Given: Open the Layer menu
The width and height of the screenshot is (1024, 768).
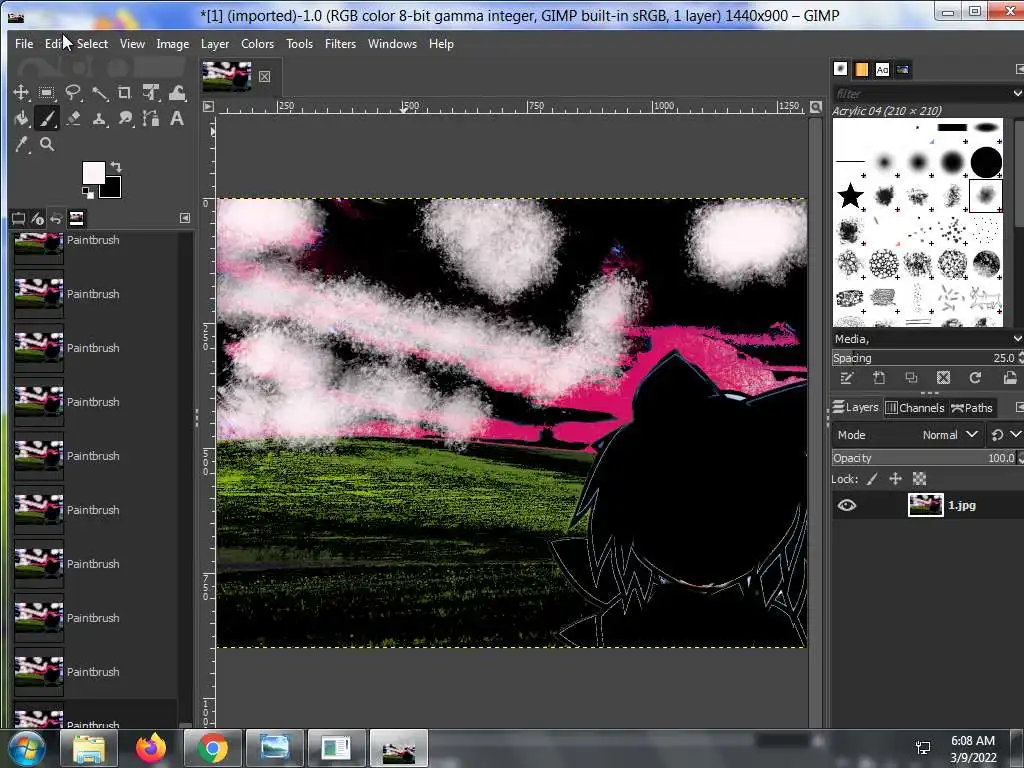Looking at the screenshot, I should tap(215, 44).
